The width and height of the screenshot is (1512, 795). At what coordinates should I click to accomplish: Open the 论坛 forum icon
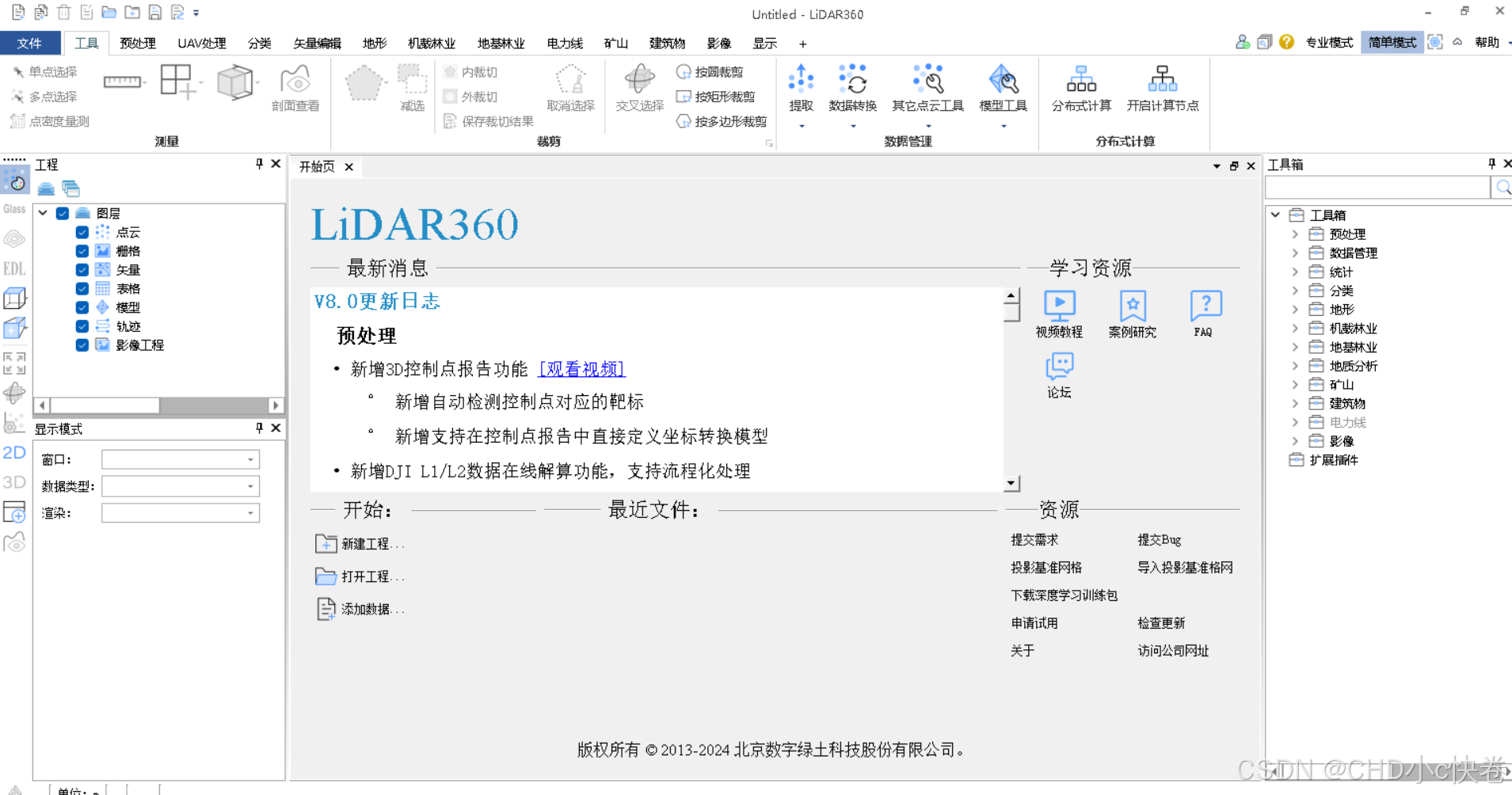(1059, 367)
